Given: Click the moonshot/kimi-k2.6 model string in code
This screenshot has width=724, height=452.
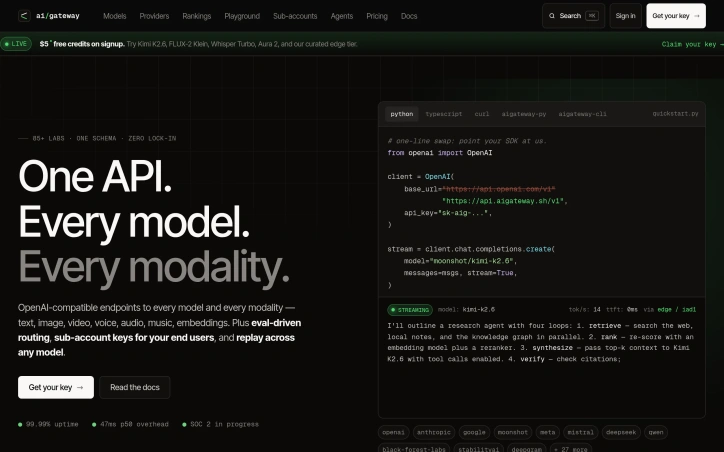Looking at the screenshot, I should click(471, 261).
